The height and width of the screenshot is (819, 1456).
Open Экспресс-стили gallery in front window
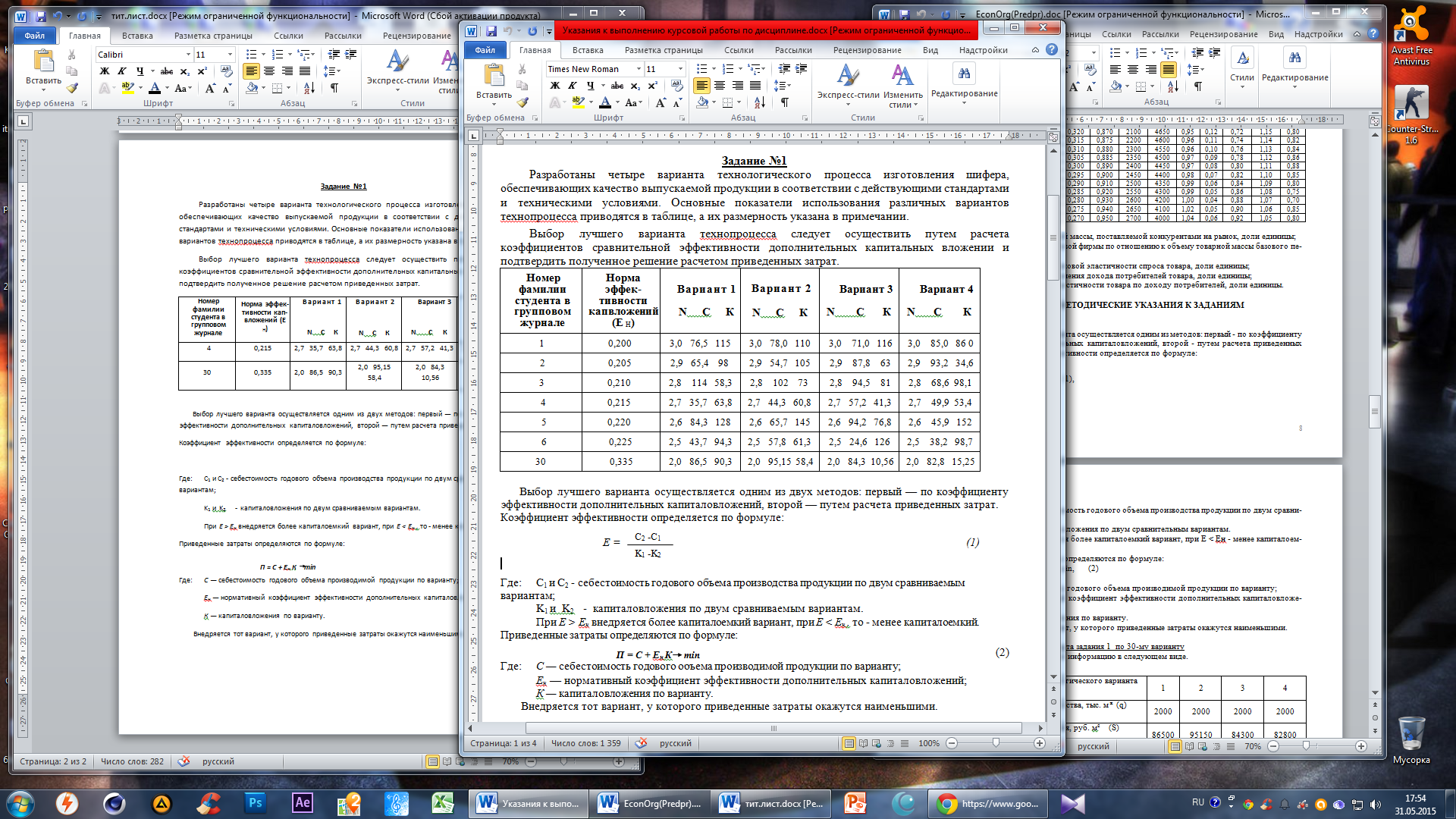click(x=848, y=85)
